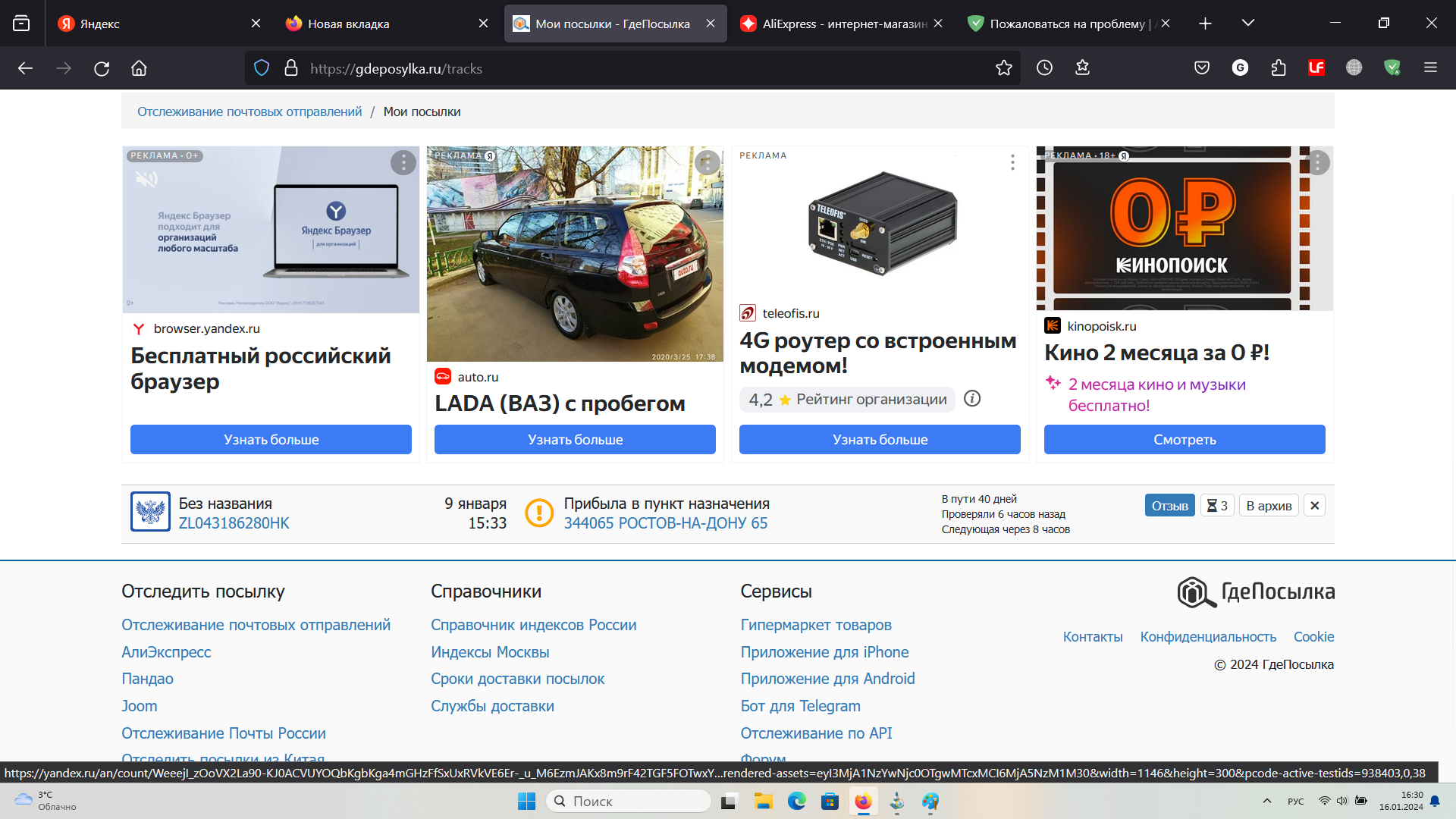1456x819 pixels.
Task: Archive the parcel with В архив button
Action: coord(1269,505)
